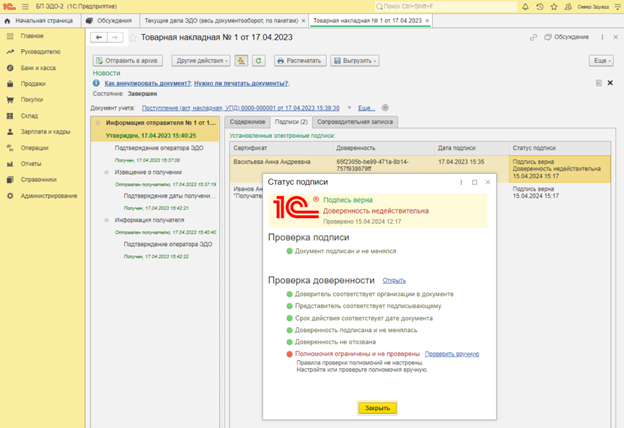Screen dimensions: 624x428
Task: Click Проверить вручную link
Action: 452,354
